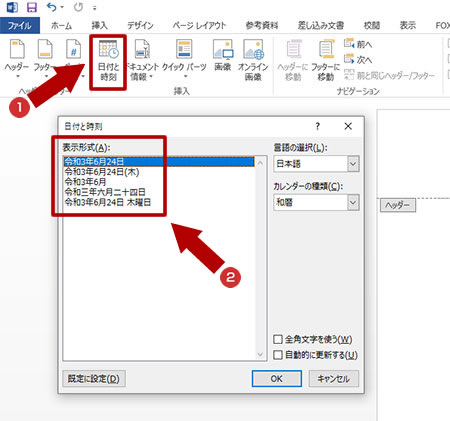Open the ファイル tab
The width and height of the screenshot is (450, 421).
pos(20,25)
